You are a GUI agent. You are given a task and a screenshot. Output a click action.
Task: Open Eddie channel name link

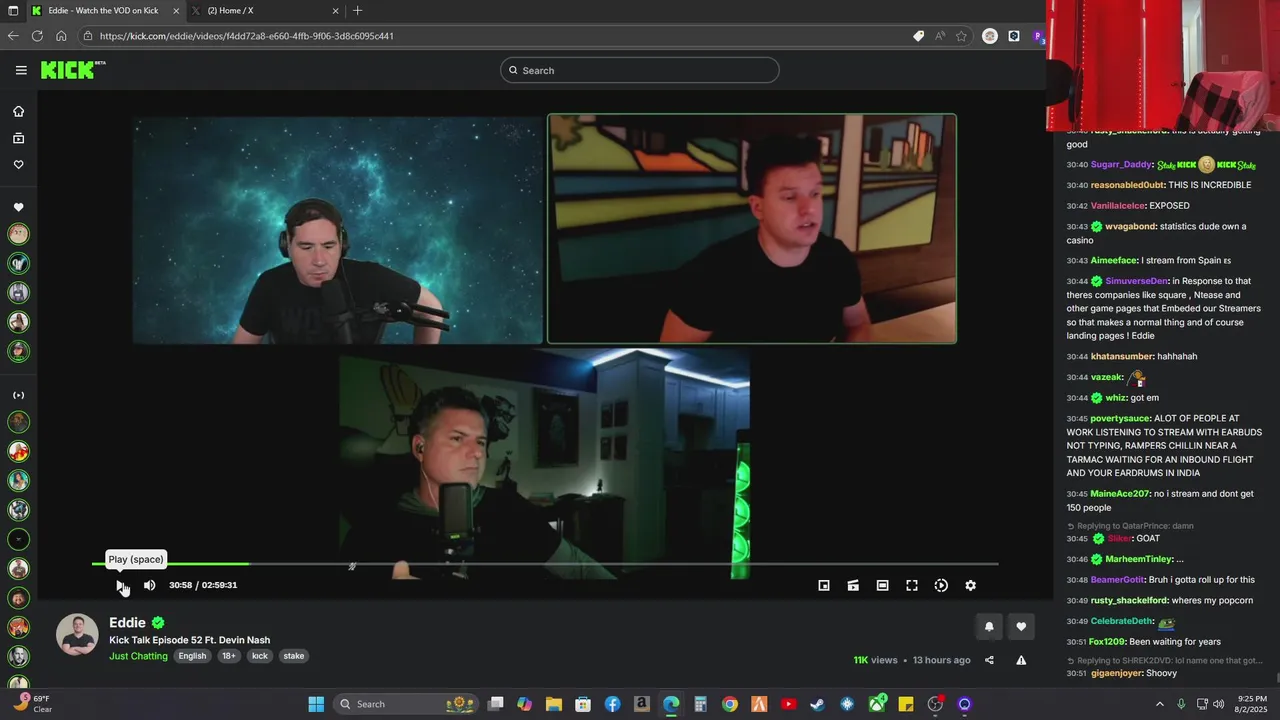[x=127, y=622]
